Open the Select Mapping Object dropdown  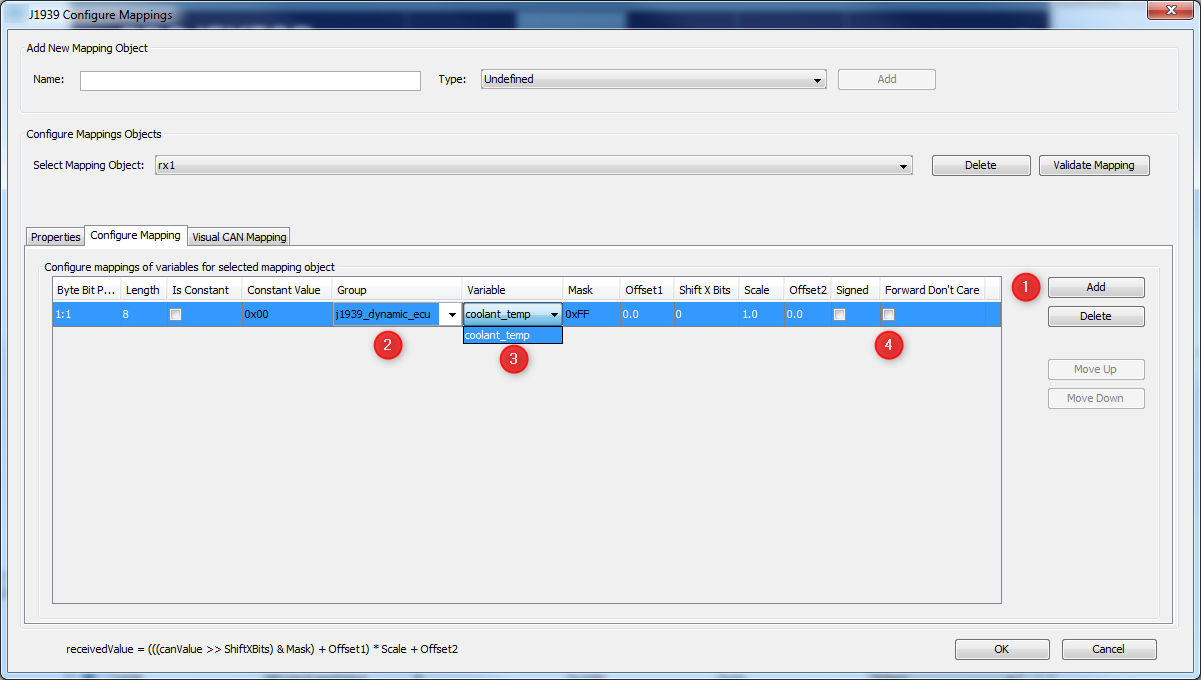[903, 165]
